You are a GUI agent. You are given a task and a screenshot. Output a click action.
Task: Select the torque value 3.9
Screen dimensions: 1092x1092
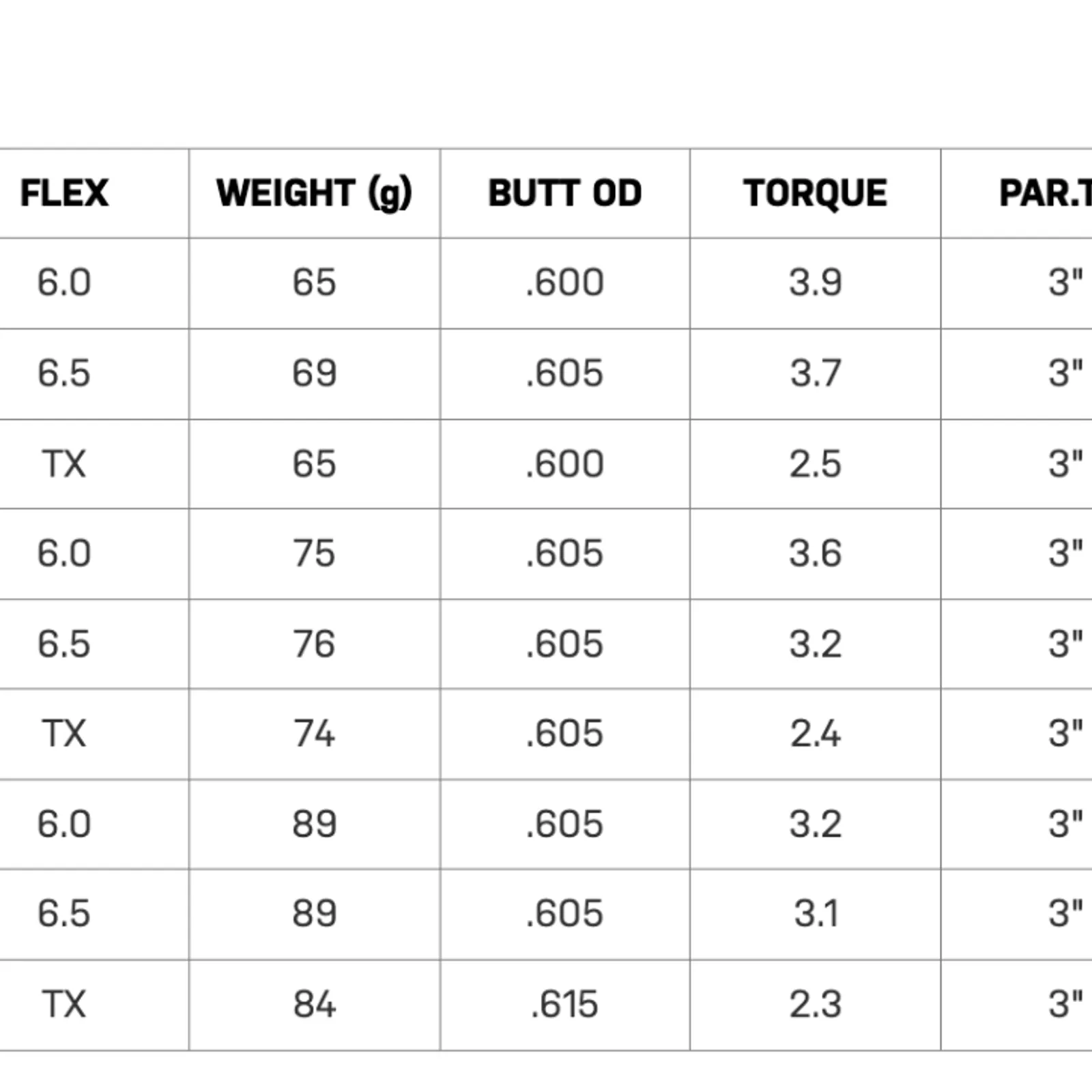tap(815, 283)
